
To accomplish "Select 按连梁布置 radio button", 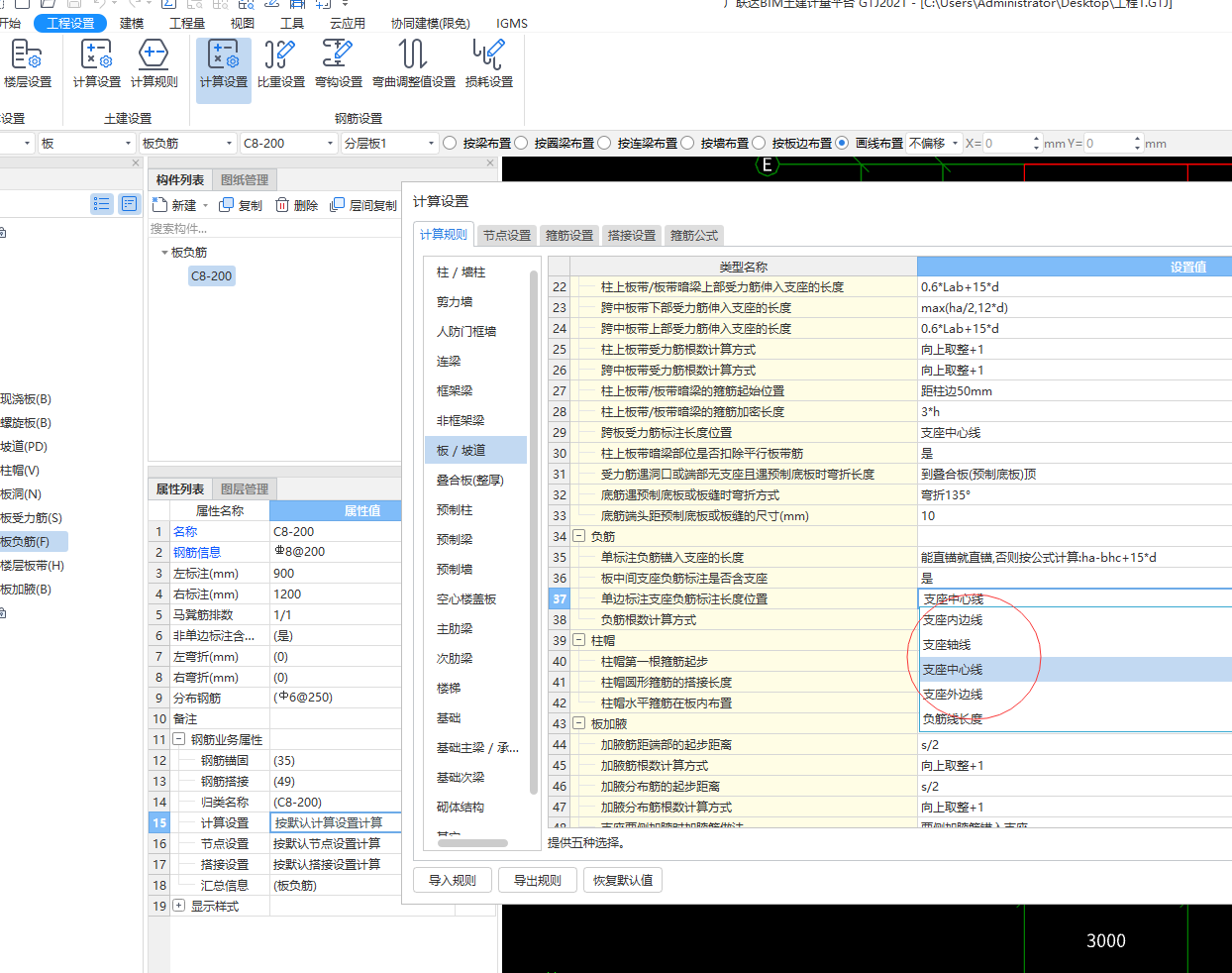I will (604, 143).
